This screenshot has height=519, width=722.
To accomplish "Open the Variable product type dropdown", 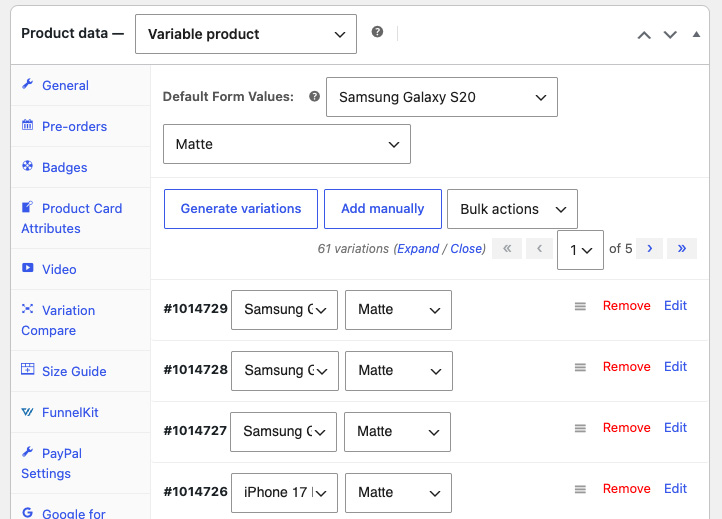I will [x=246, y=34].
